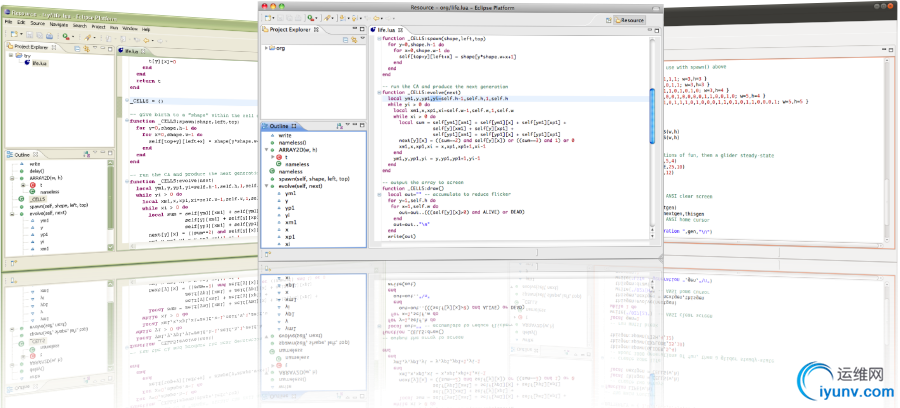Viewport: 900px width, 408px height.
Task: Collapse _CELLS:evolve function fold in the center editor
Action: [x=379, y=92]
